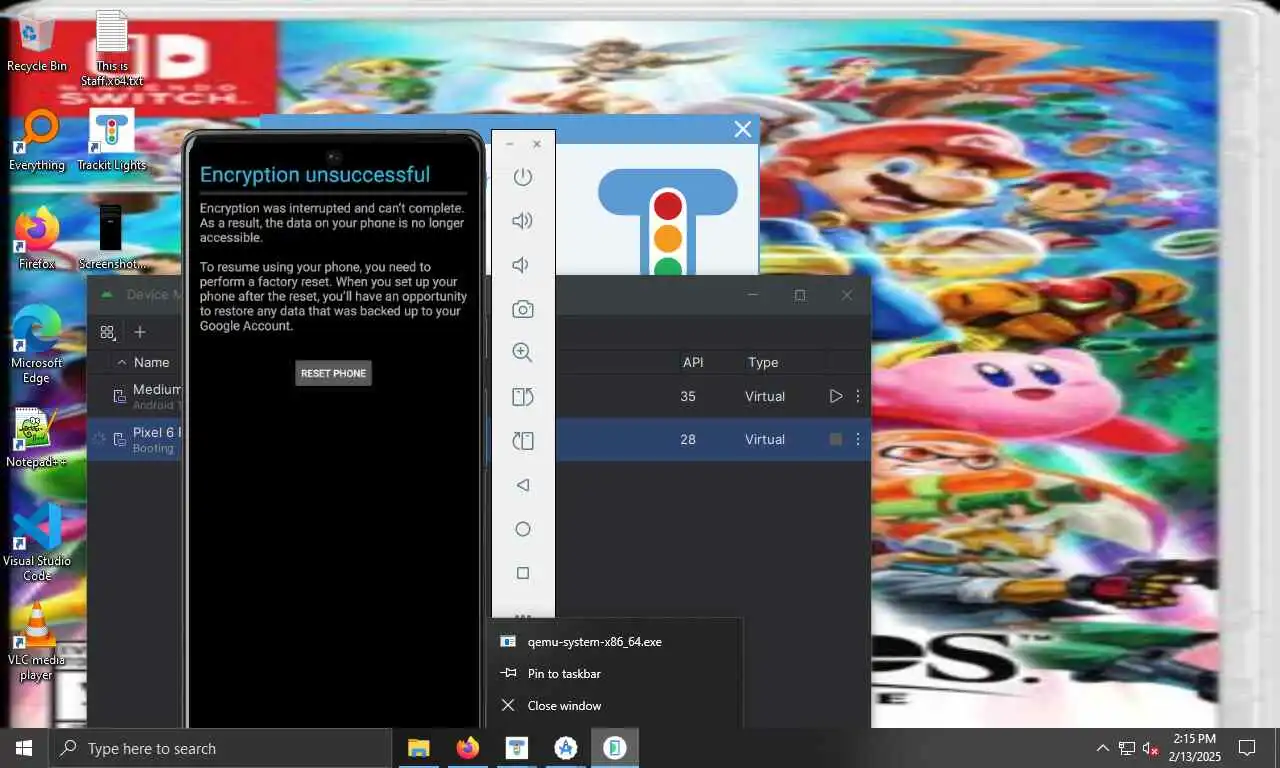This screenshot has width=1280, height=768.
Task: Click the emulator power button icon
Action: [522, 177]
